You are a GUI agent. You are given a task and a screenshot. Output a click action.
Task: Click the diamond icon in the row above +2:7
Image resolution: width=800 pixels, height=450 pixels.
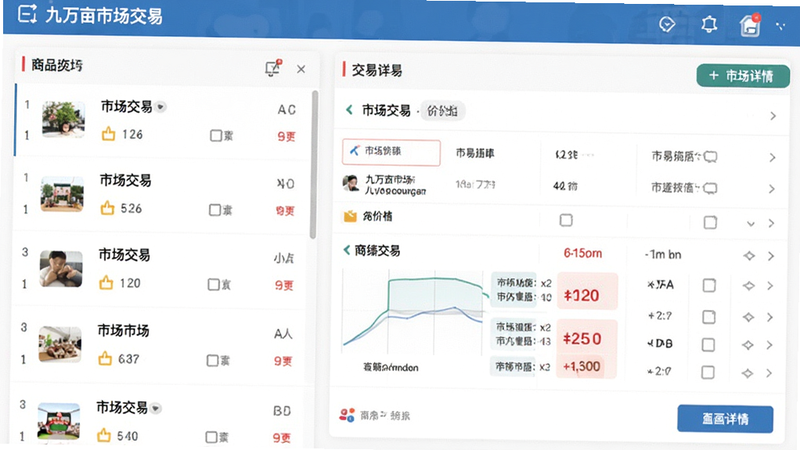(748, 286)
